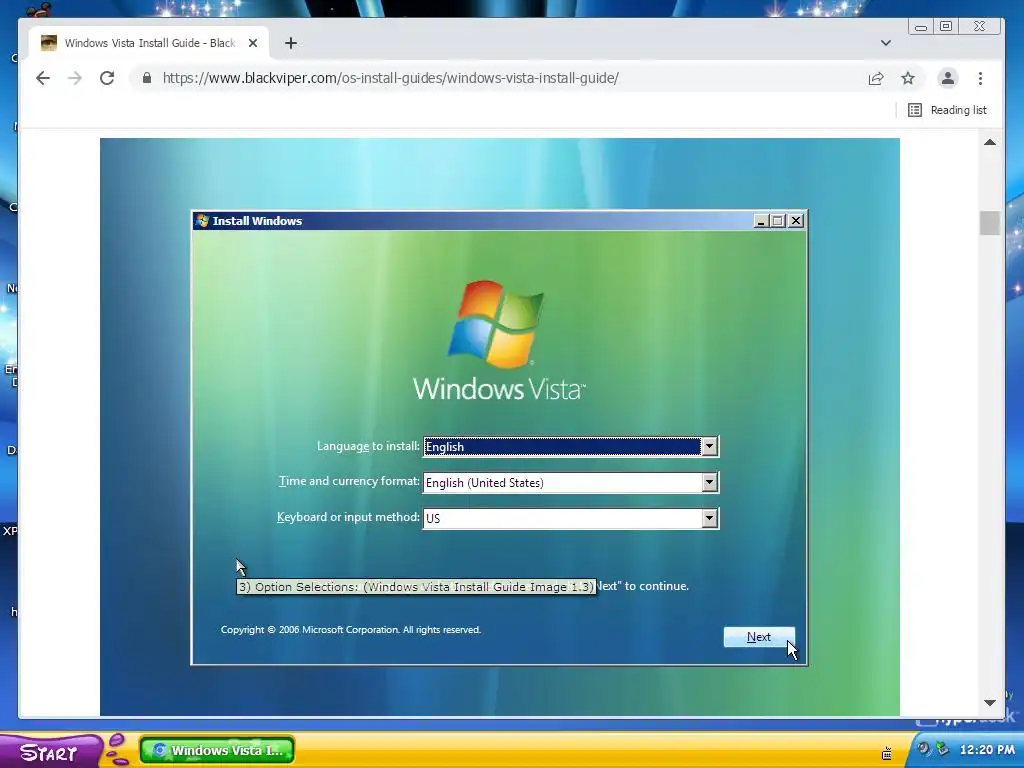Close the Windows Vista Install Guide tab
This screenshot has height=768, width=1024.
(x=253, y=43)
